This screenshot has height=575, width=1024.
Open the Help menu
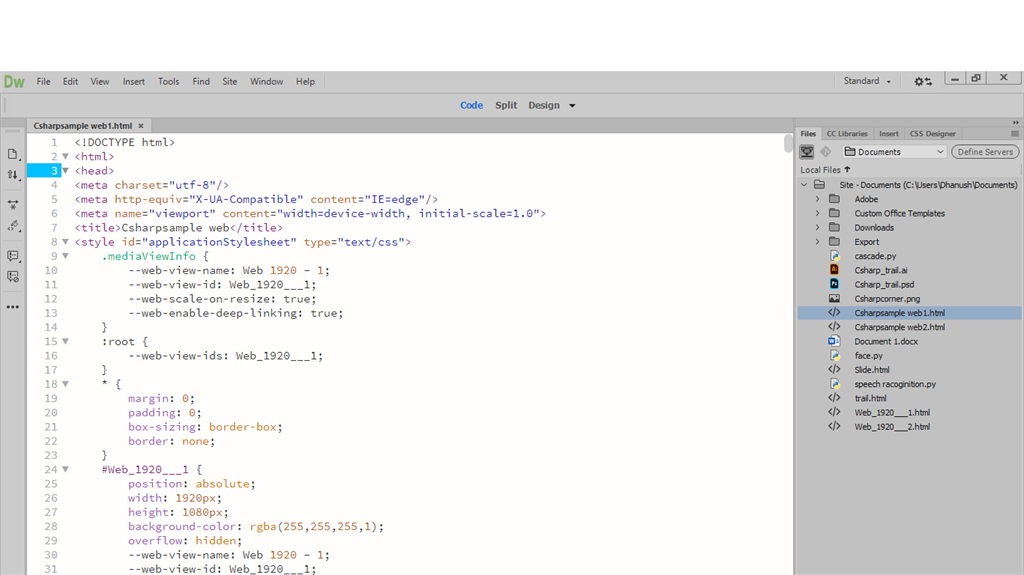click(305, 82)
